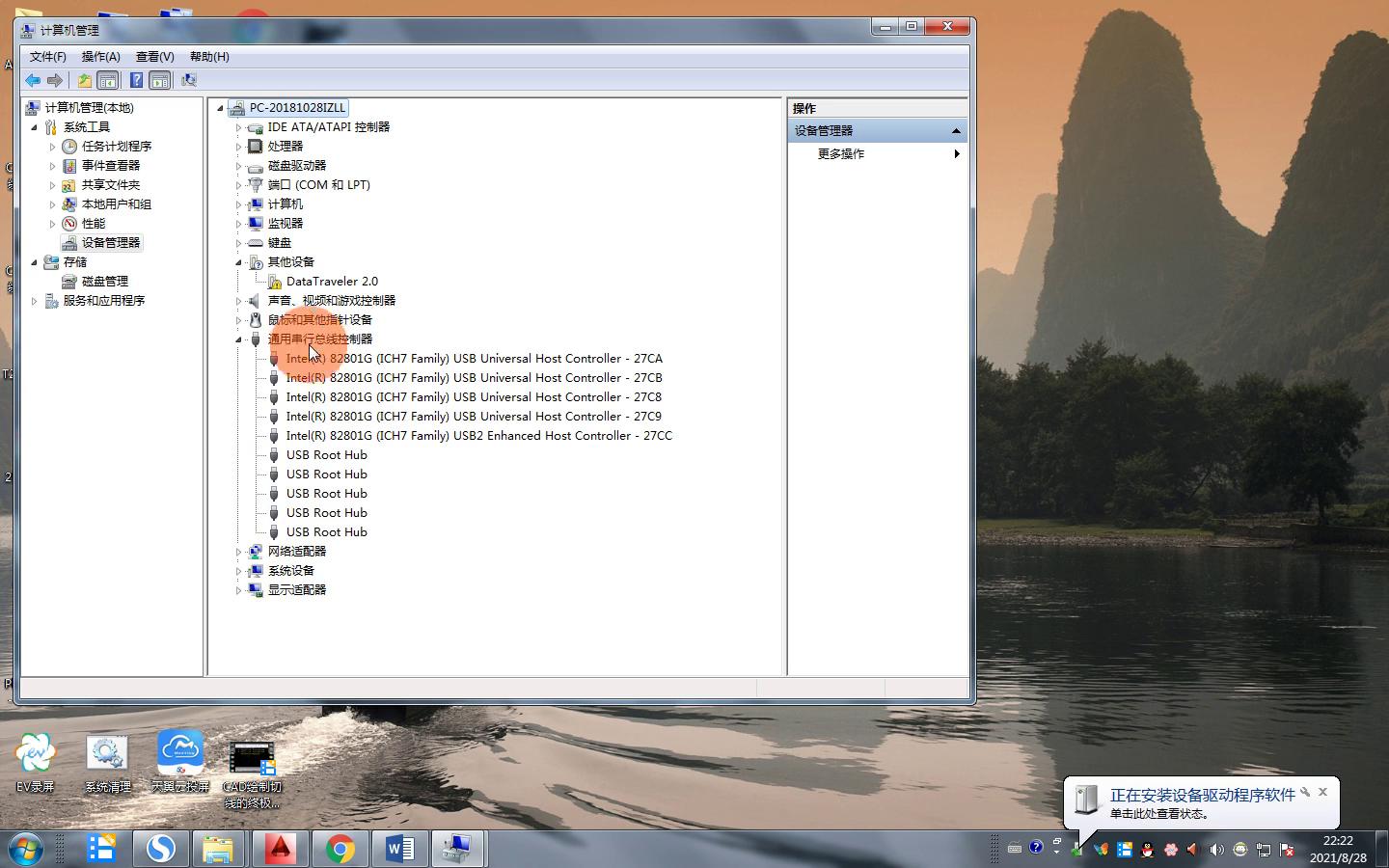Collapse the 设备管理器 actions section arrow
The image size is (1389, 868).
(956, 131)
